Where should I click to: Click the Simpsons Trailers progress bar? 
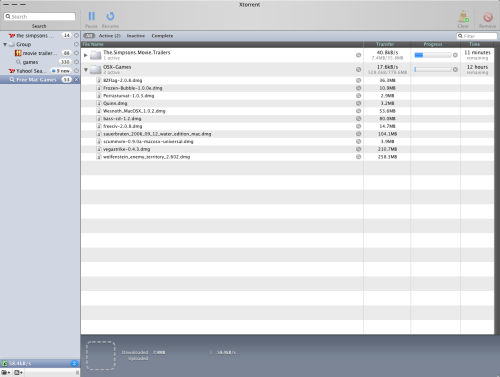click(433, 55)
